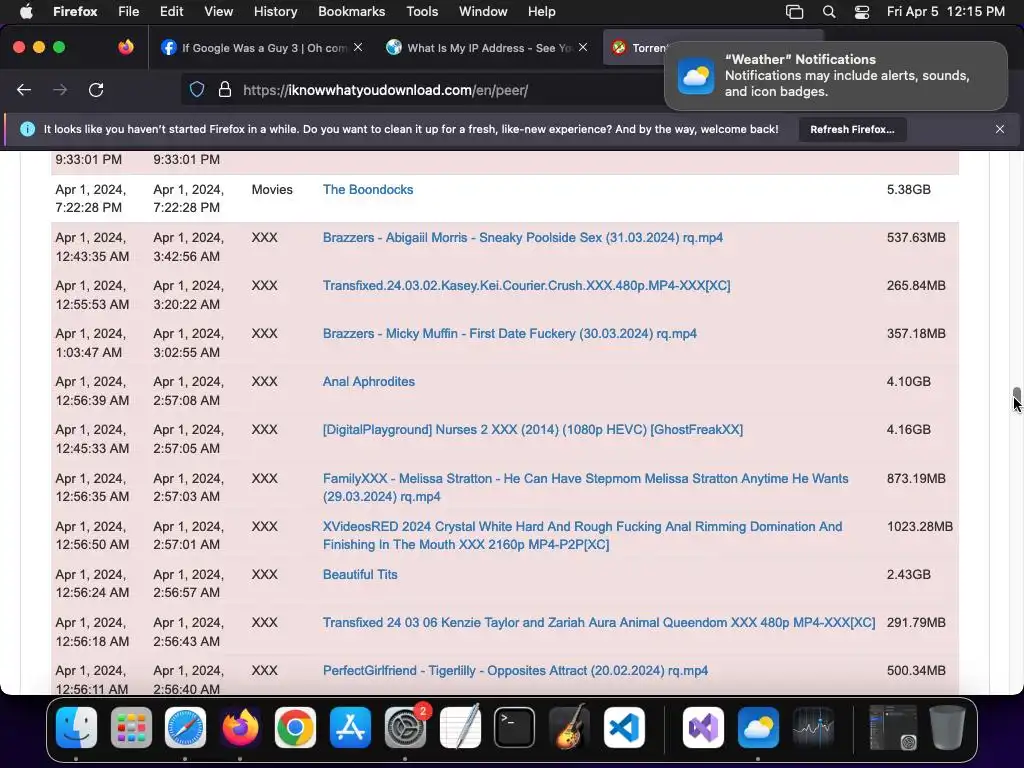Open the Edit menu
1024x768 pixels.
(x=171, y=11)
